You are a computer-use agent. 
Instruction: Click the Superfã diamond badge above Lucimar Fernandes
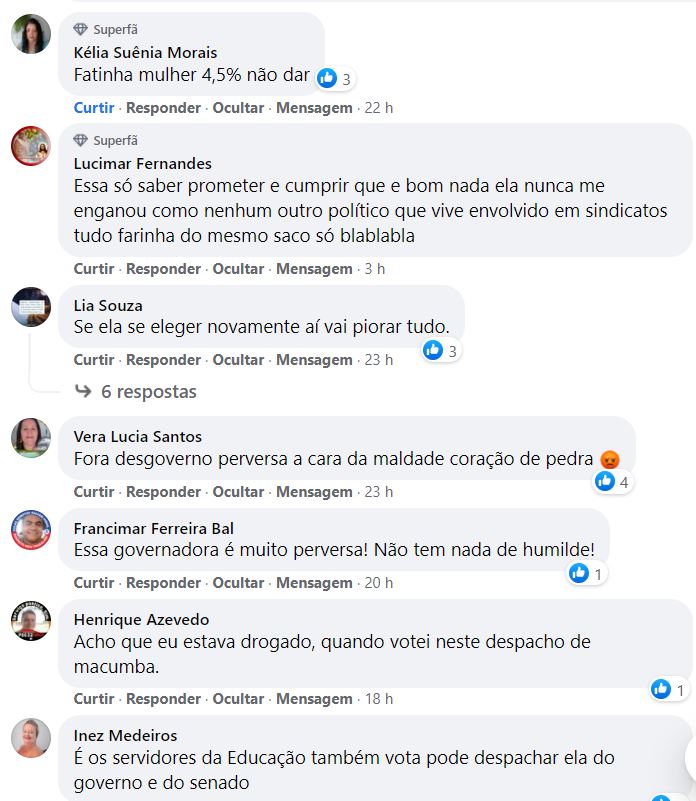click(x=80, y=140)
